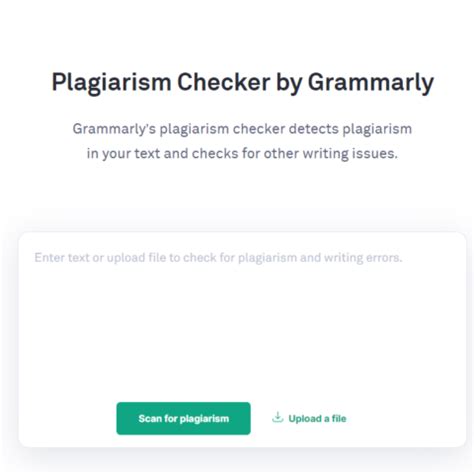Image resolution: width=474 pixels, height=474 pixels.
Task: Click 'Grammarly's' at start of the subtitle
Action: pos(114,129)
